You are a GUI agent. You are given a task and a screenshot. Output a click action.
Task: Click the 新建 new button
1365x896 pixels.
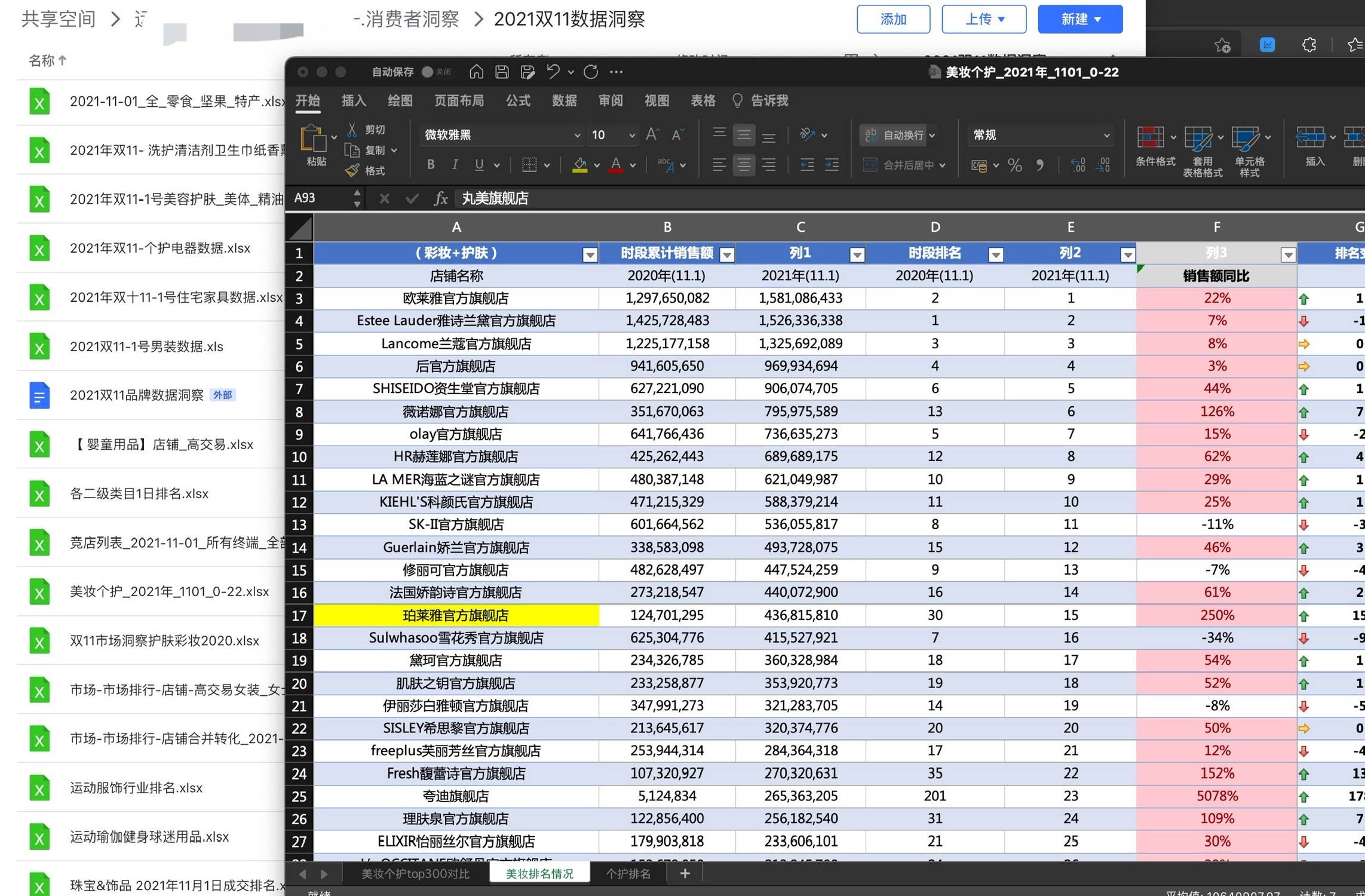click(x=1079, y=19)
